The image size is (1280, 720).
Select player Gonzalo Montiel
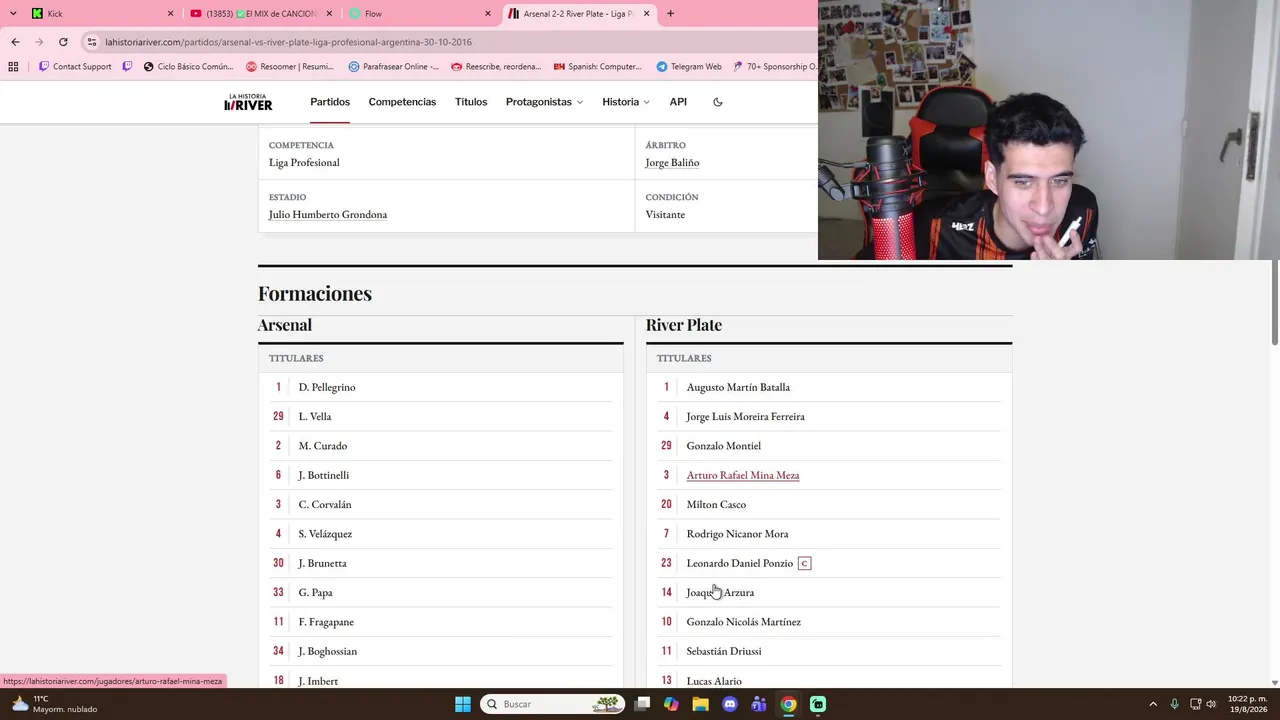pos(724,446)
